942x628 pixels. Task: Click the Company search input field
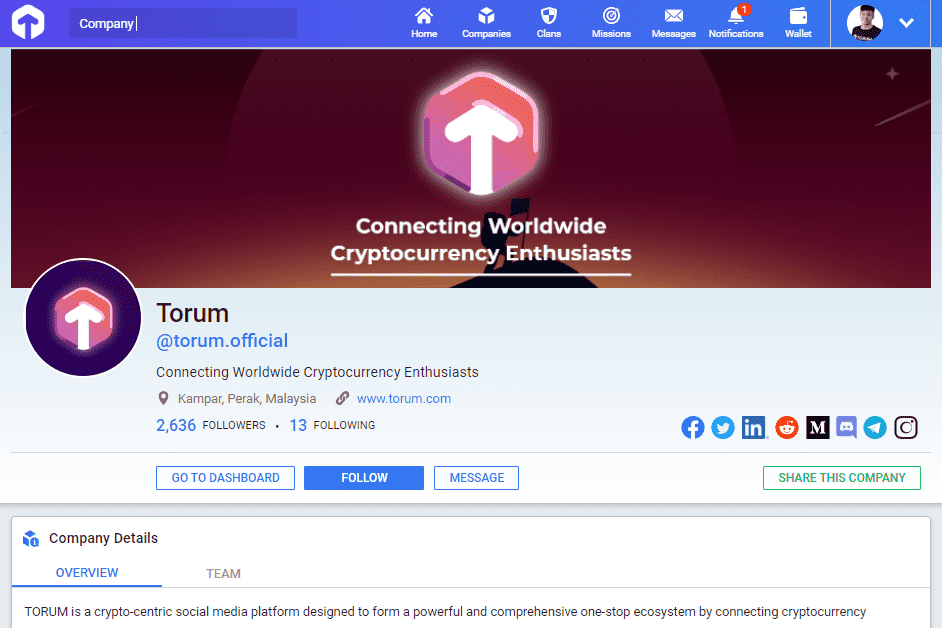click(x=183, y=21)
